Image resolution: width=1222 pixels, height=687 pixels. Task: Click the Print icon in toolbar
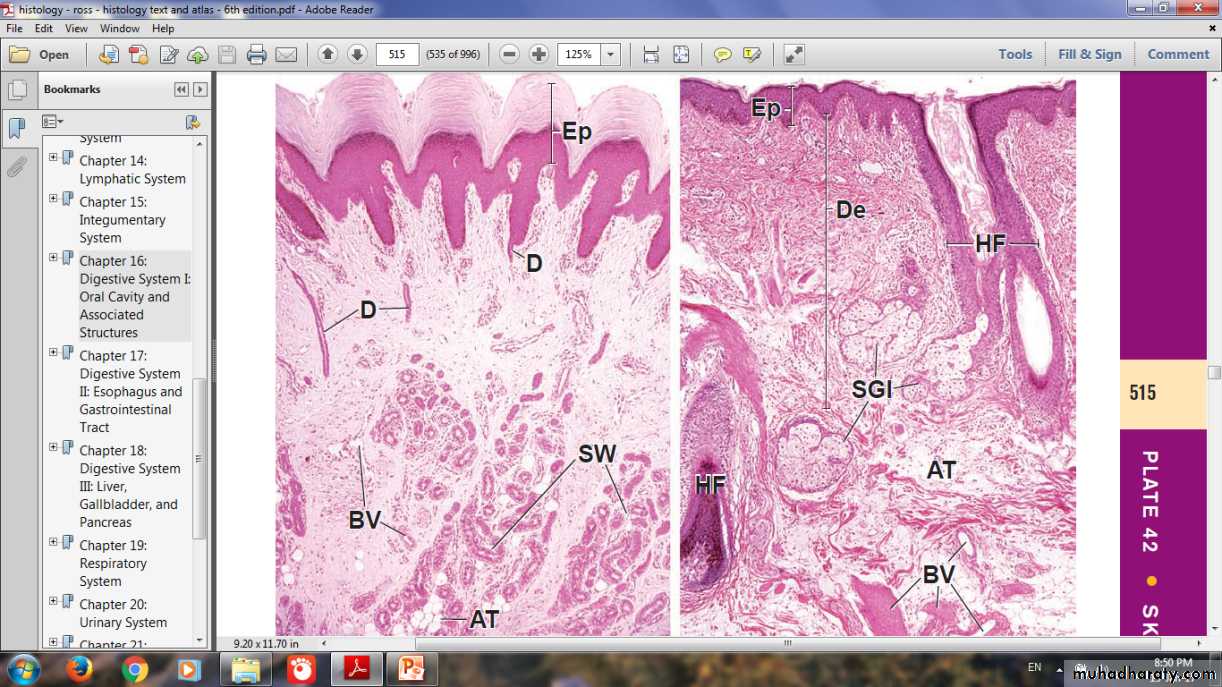(257, 54)
